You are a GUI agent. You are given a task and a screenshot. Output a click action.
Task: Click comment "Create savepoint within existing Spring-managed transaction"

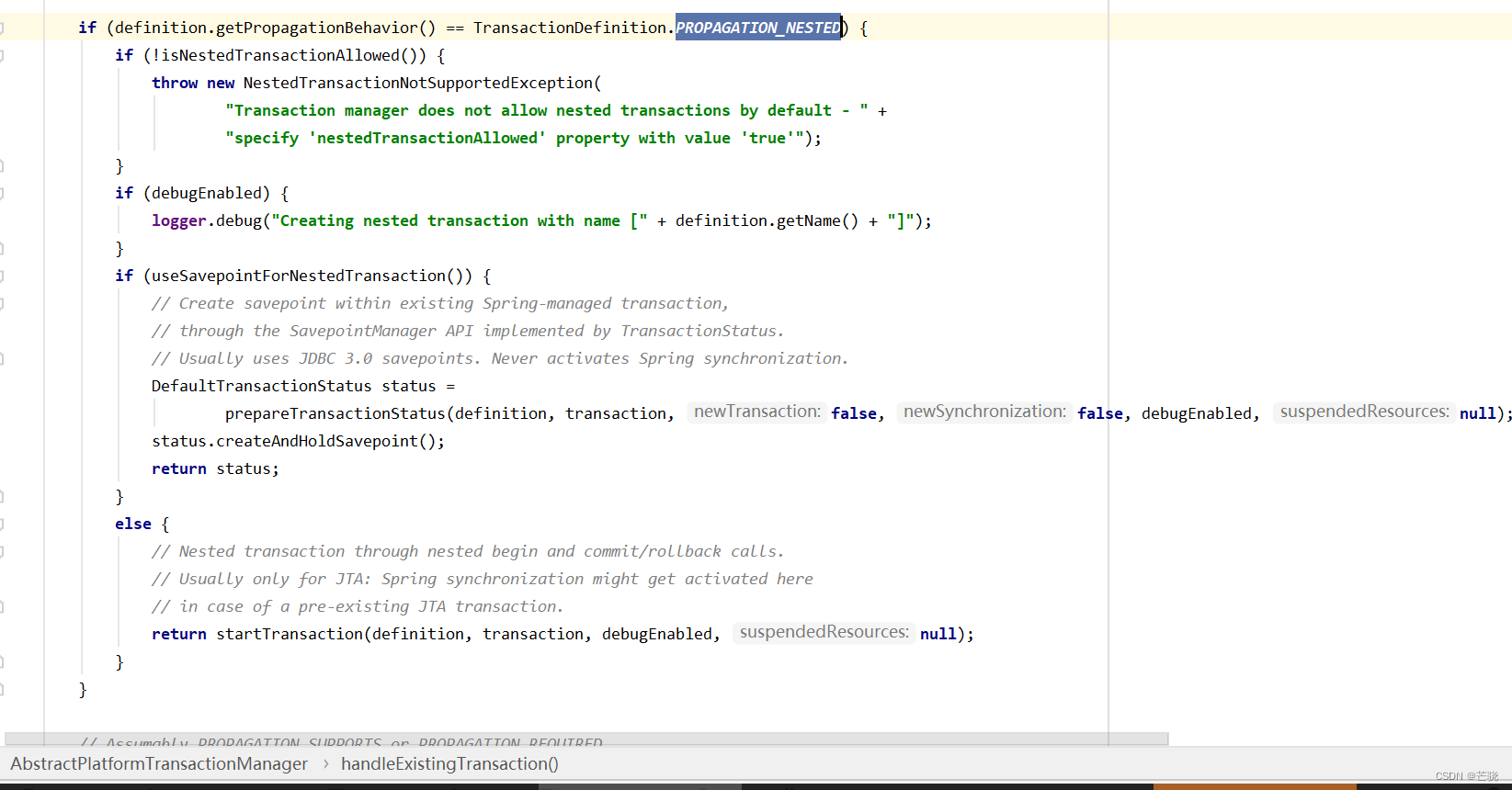coord(440,303)
